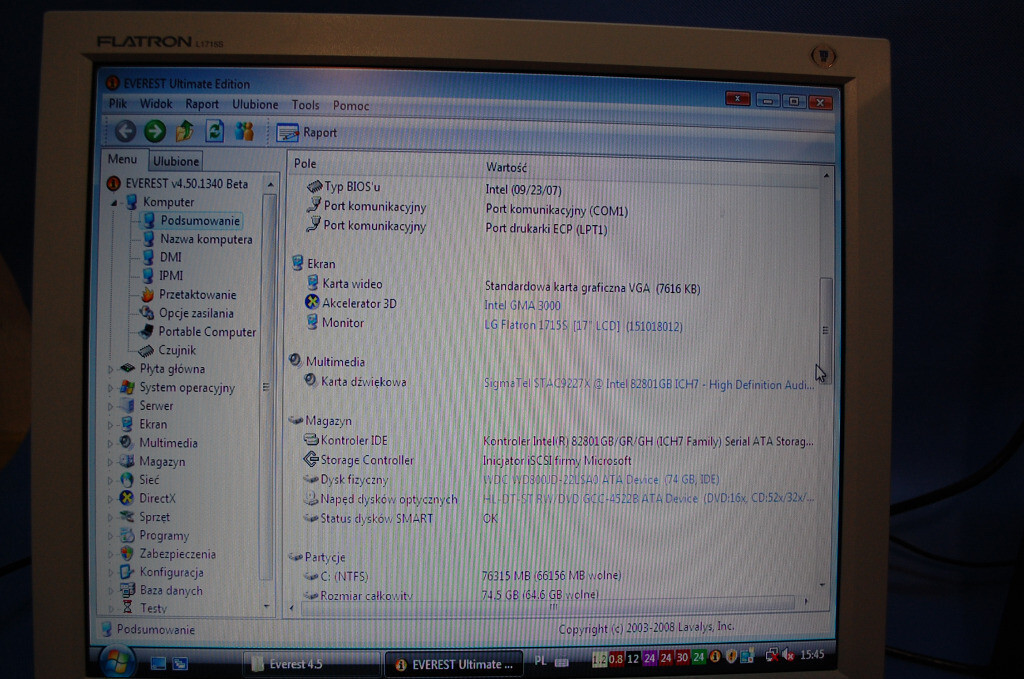1024x679 pixels.
Task: Refresh the page with the Refresh toolbar icon
Action: point(215,131)
